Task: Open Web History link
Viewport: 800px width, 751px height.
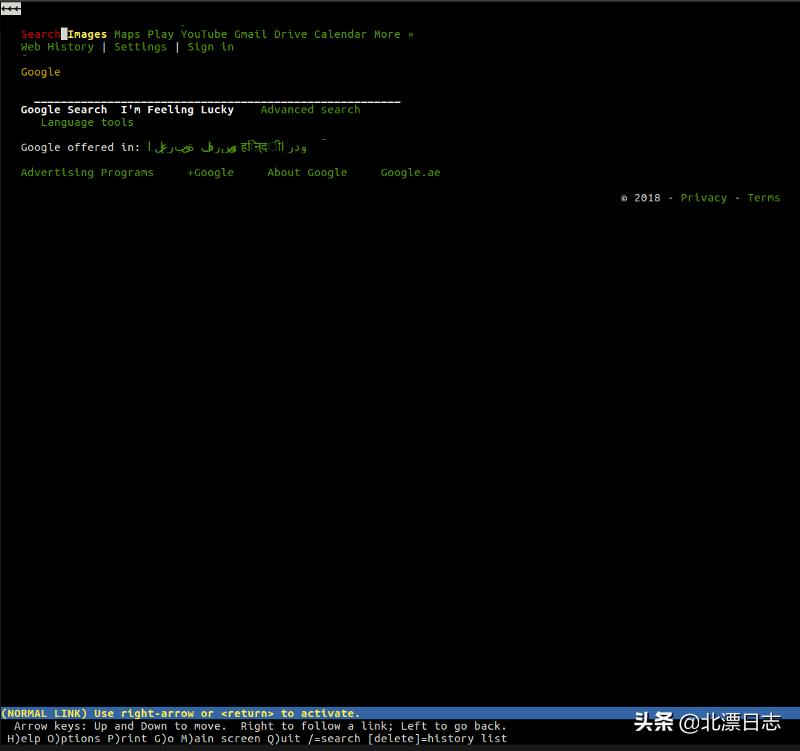Action: tap(57, 47)
